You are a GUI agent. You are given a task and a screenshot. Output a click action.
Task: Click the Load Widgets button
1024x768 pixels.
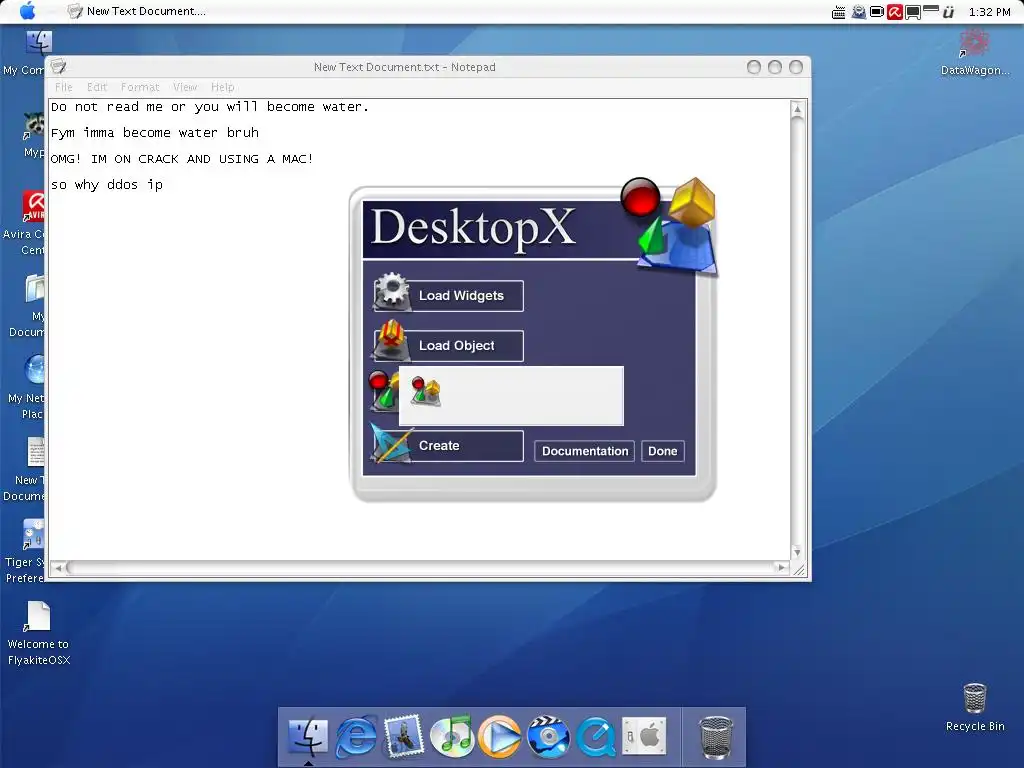tap(469, 296)
